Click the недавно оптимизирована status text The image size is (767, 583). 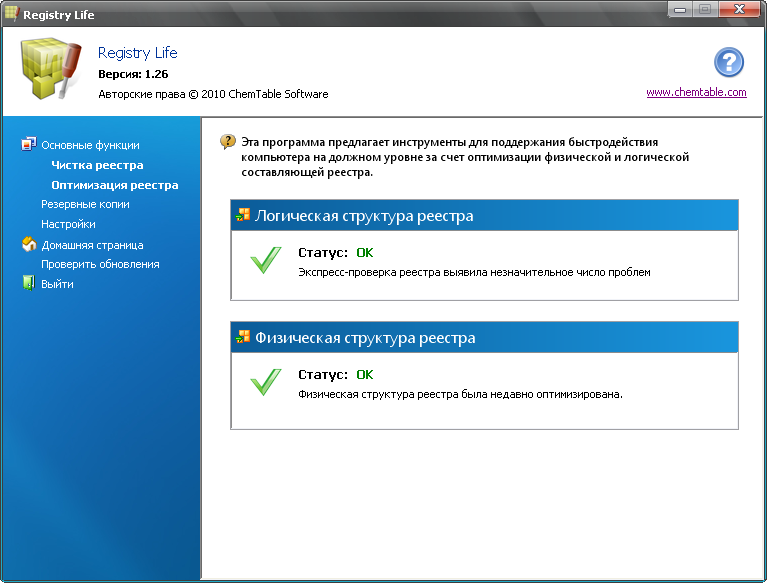(x=460, y=394)
